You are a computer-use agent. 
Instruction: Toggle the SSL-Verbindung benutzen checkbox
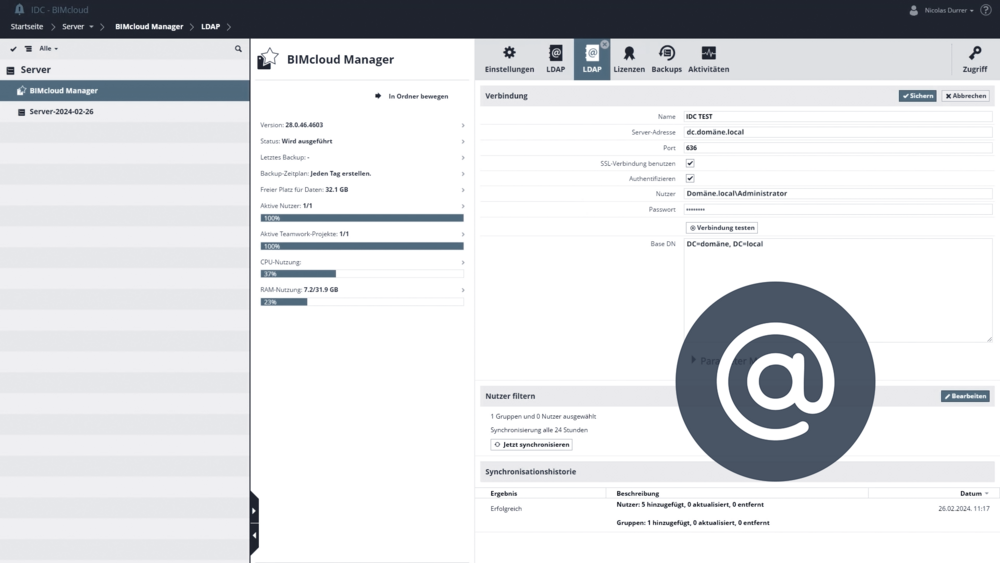690,163
